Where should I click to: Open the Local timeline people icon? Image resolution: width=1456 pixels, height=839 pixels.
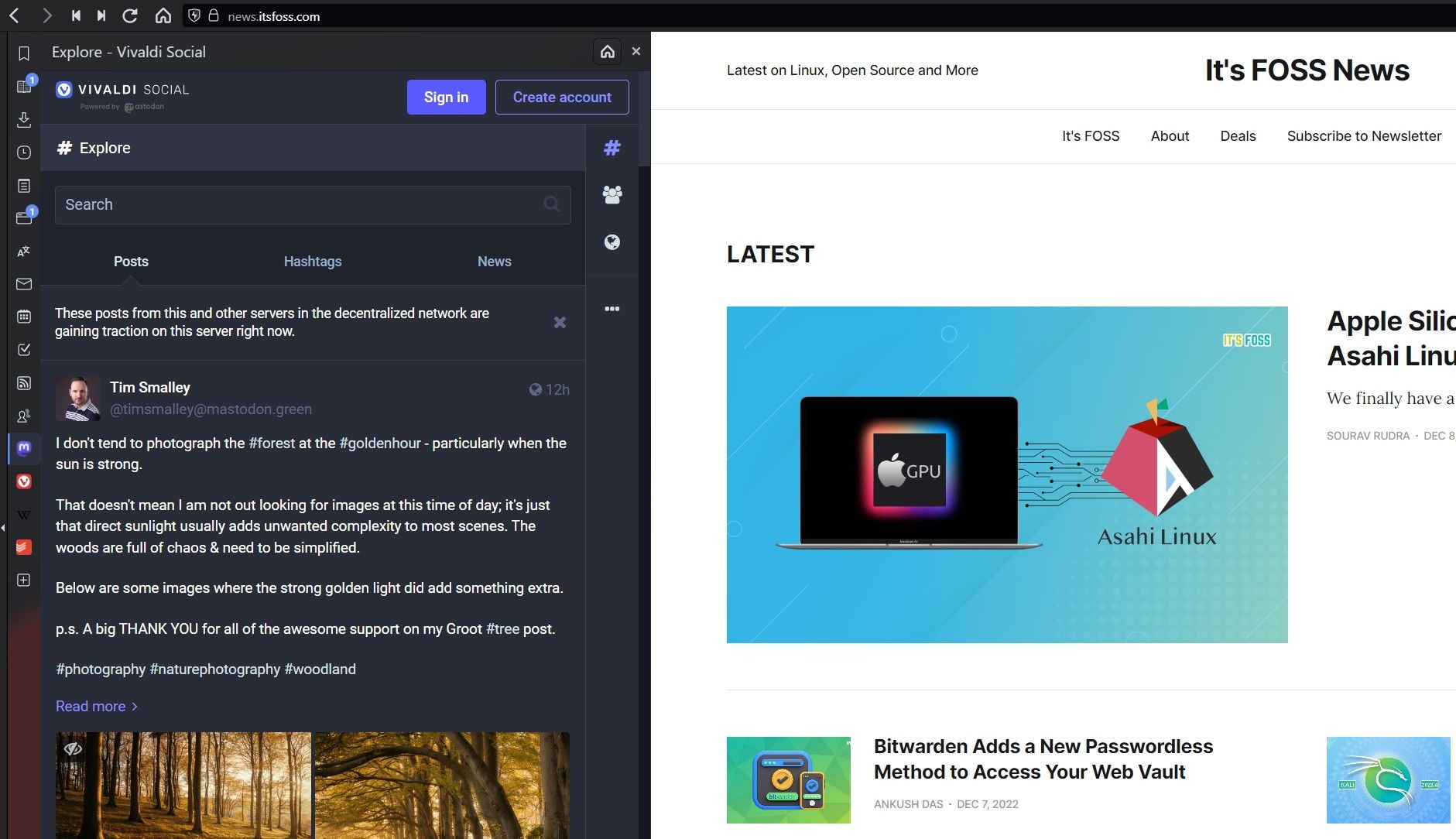click(x=612, y=195)
